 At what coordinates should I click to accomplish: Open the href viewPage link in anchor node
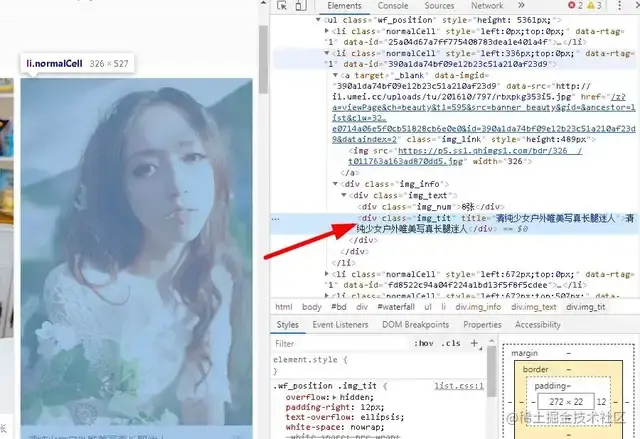(484, 118)
